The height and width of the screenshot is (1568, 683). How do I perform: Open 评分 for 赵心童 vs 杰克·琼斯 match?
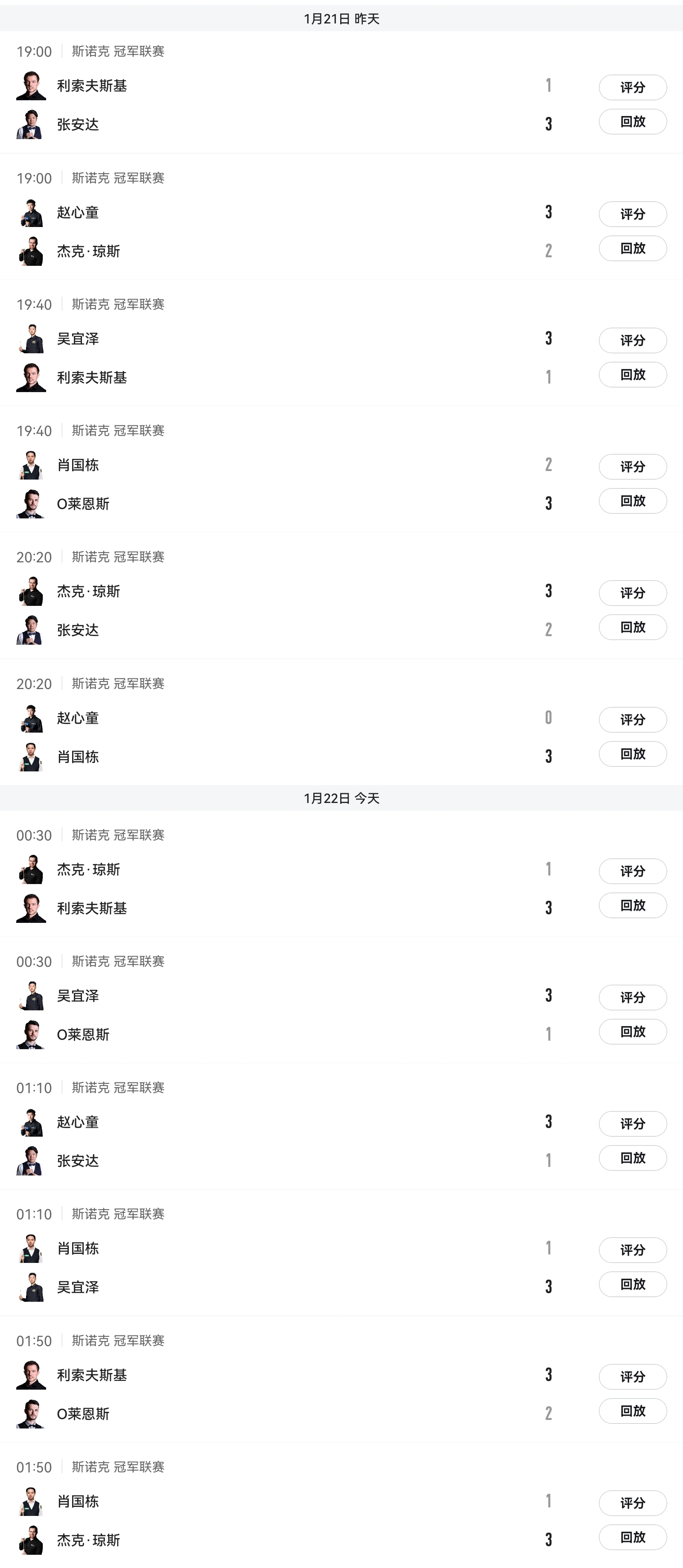633,214
